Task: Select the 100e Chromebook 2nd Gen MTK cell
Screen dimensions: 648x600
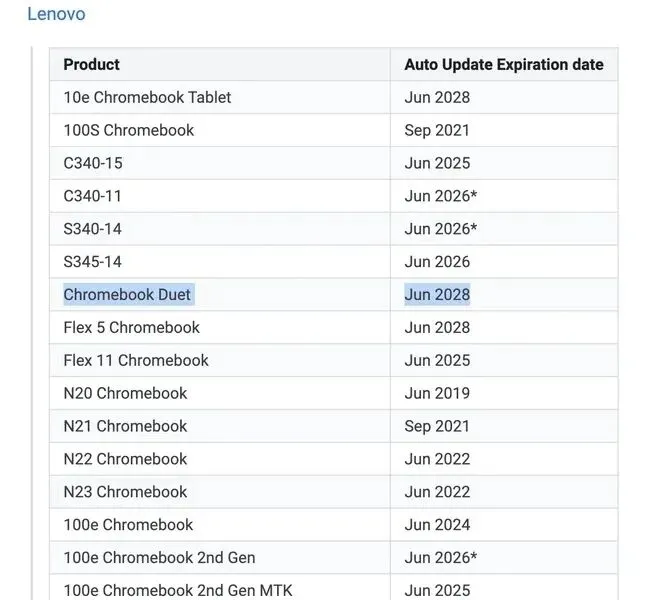Action: coord(178,590)
